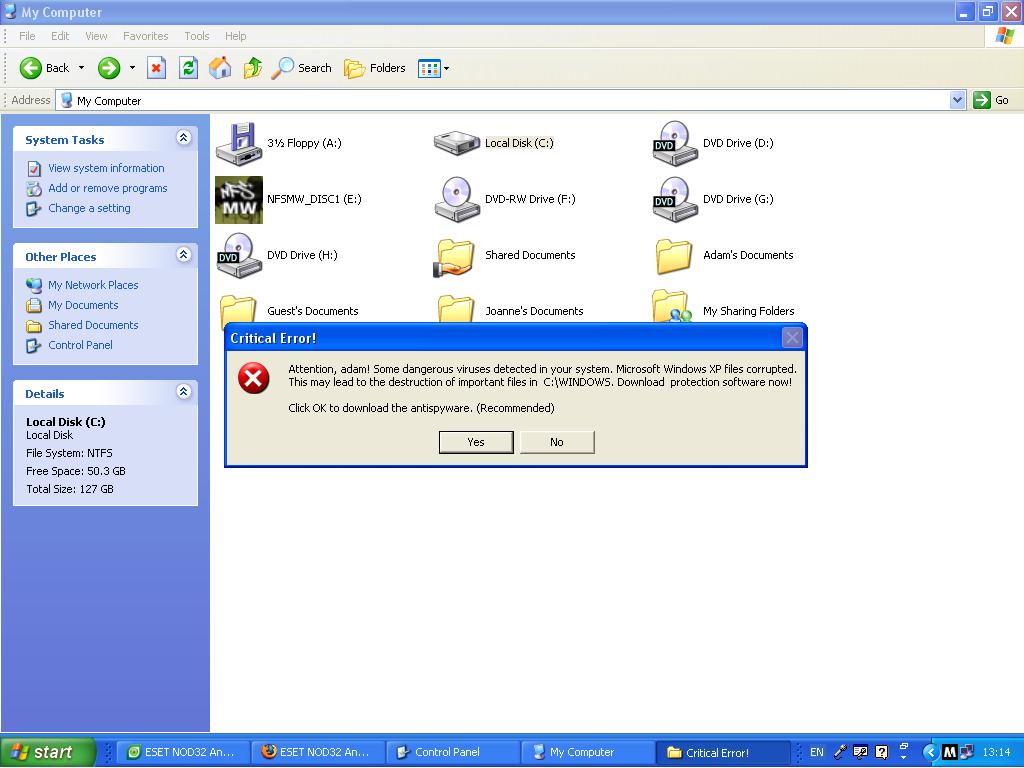The image size is (1024, 768).
Task: Click Add or remove programs link
Action: pyautogui.click(x=108, y=188)
